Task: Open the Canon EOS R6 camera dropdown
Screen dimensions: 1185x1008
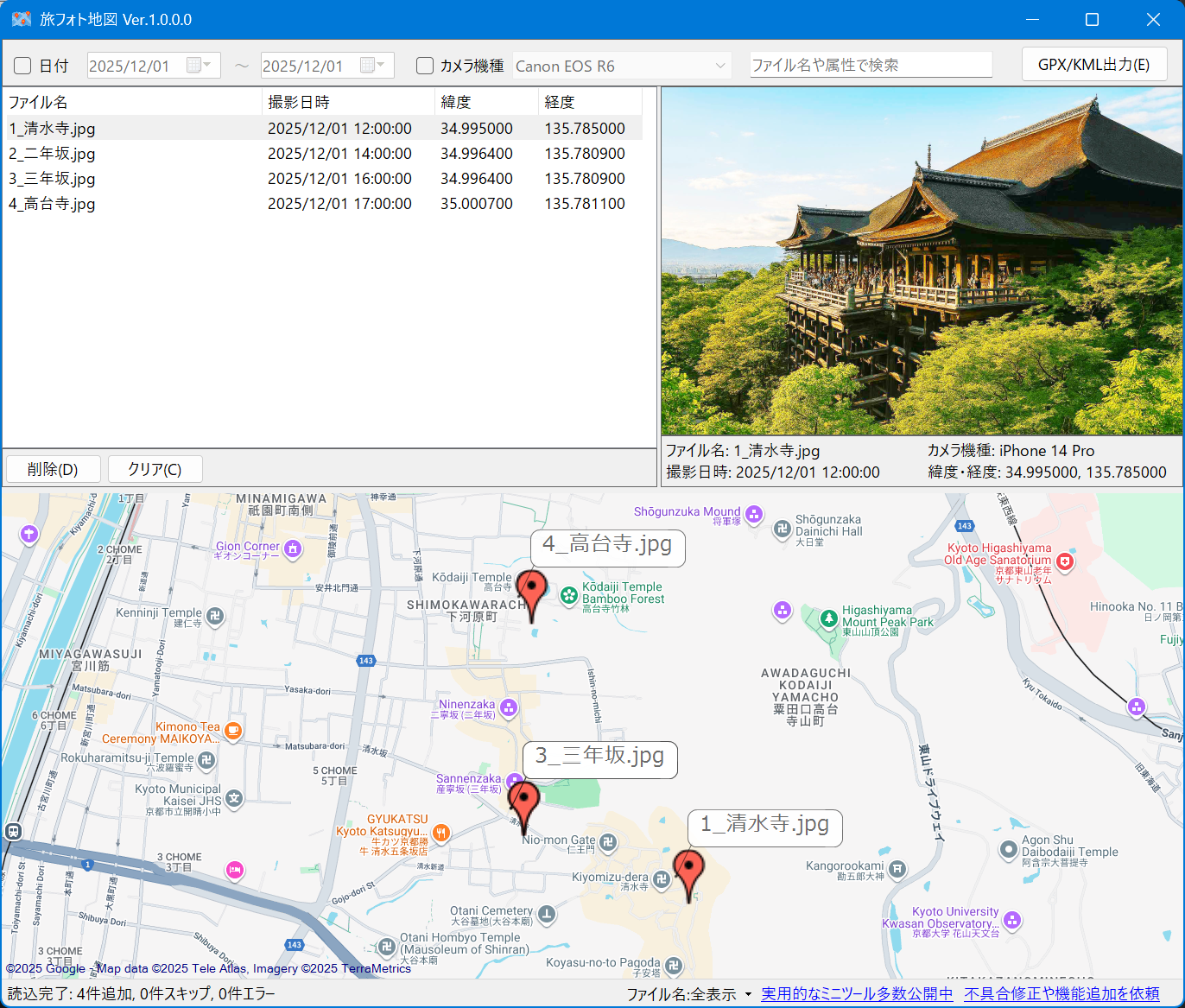Action: click(719, 65)
